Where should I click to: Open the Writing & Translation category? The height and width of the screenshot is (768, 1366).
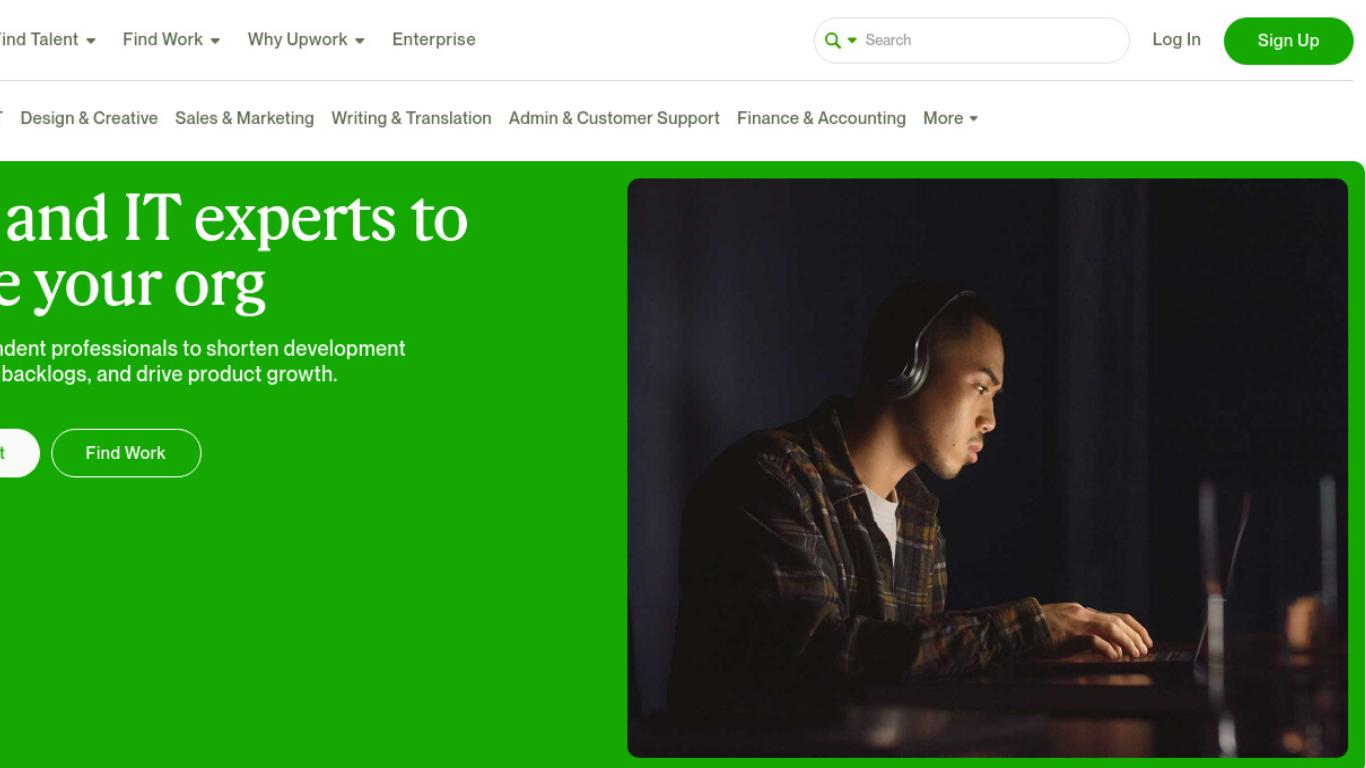411,118
